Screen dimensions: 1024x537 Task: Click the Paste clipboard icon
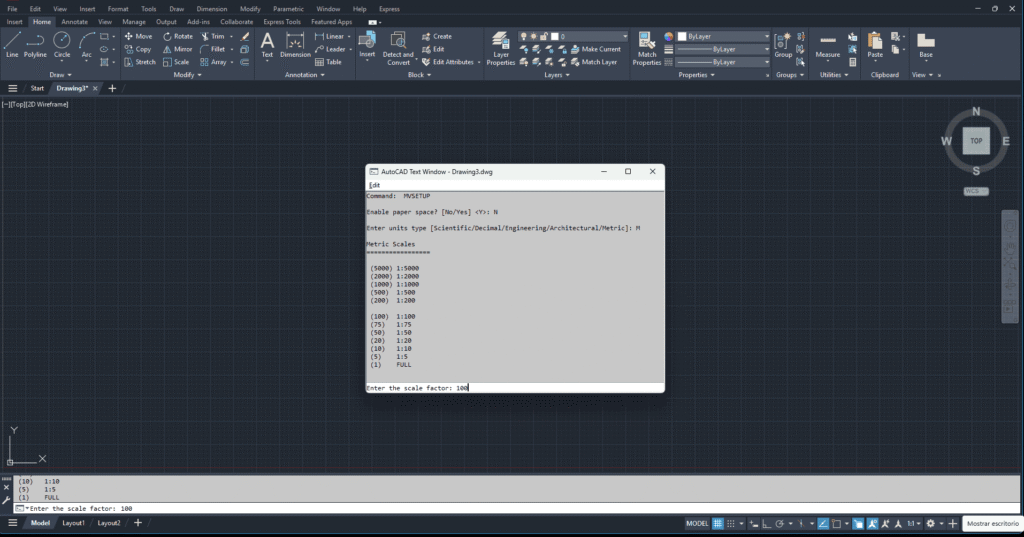[x=875, y=45]
